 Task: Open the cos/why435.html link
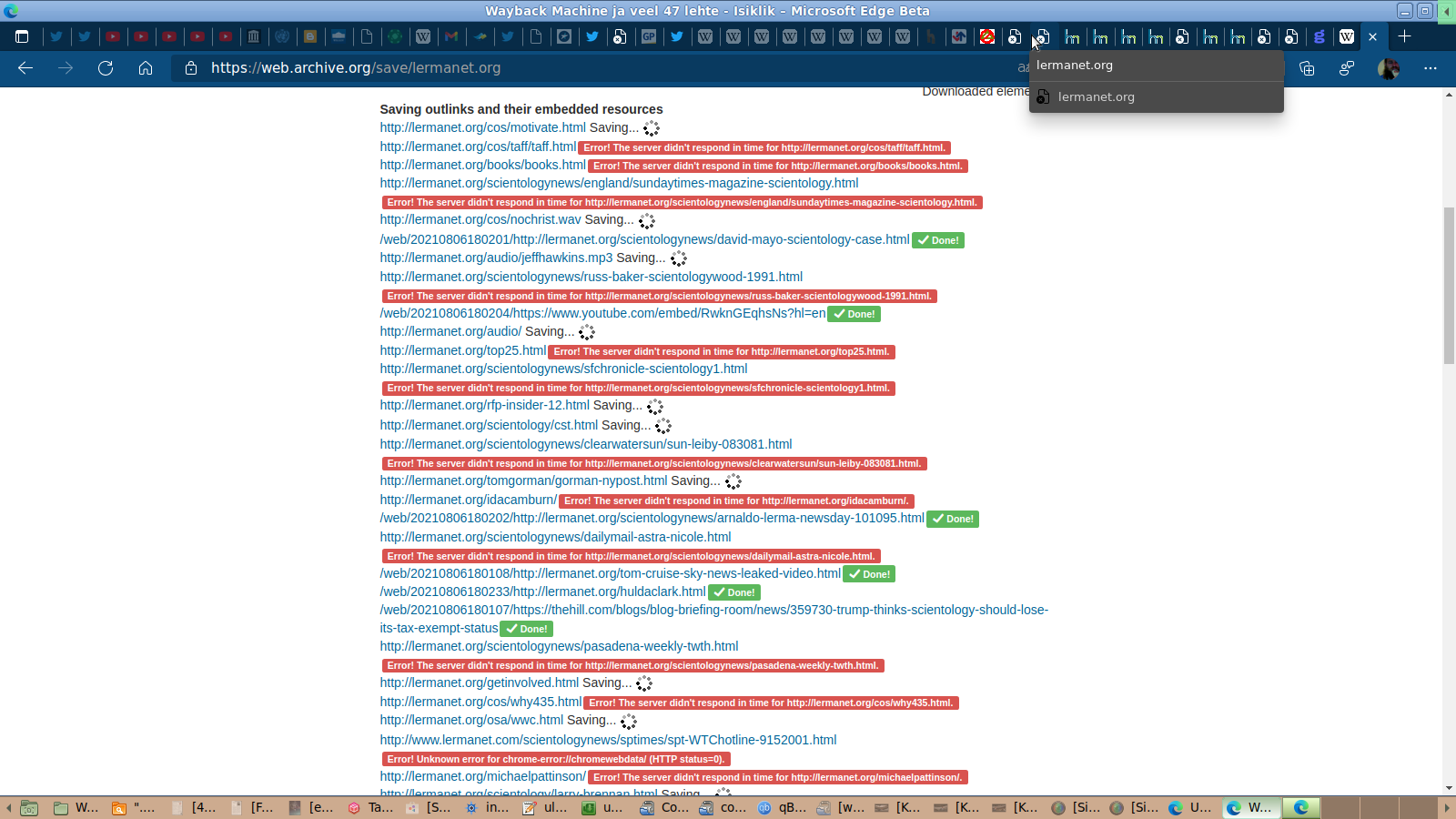pyautogui.click(x=481, y=702)
